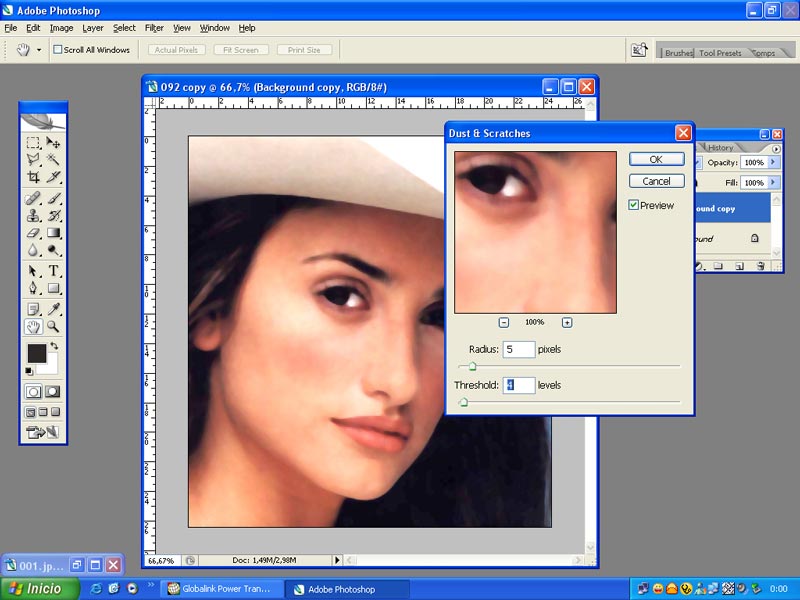Open the Filter menu
Screen dimensions: 800x600
154,28
